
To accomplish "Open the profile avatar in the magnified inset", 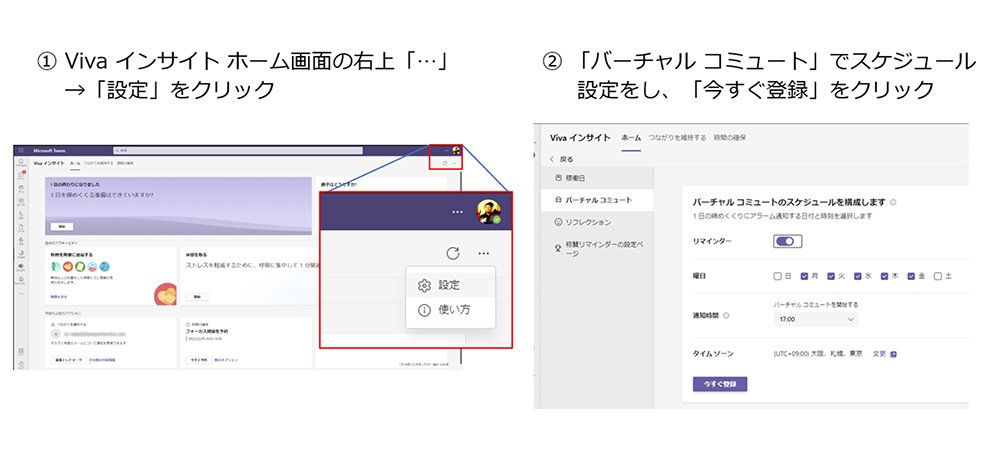I will [x=489, y=212].
